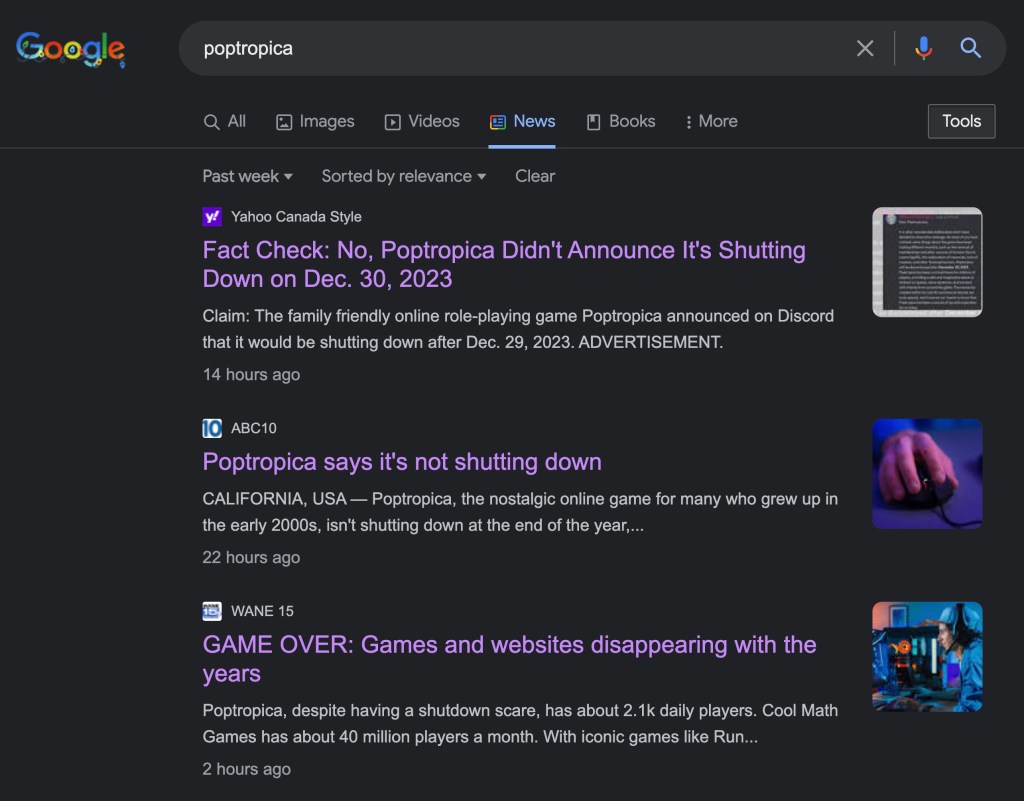Click the WANE 15 source icon
The height and width of the screenshot is (801, 1024).
tap(212, 611)
